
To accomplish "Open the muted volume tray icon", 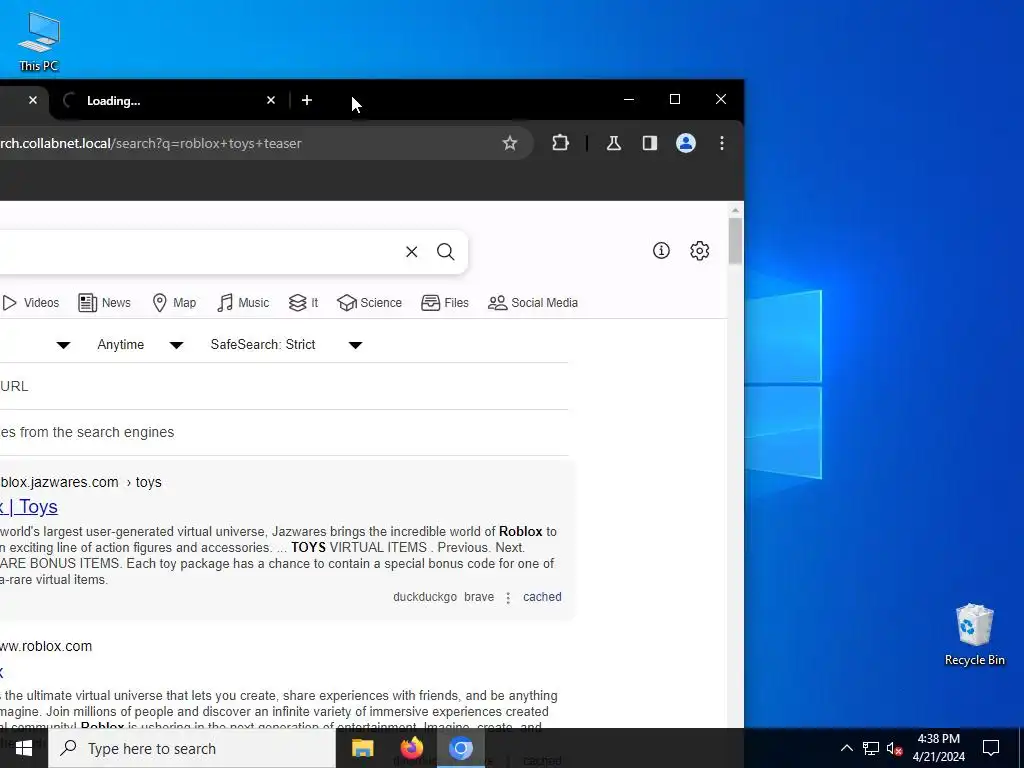I will [894, 748].
